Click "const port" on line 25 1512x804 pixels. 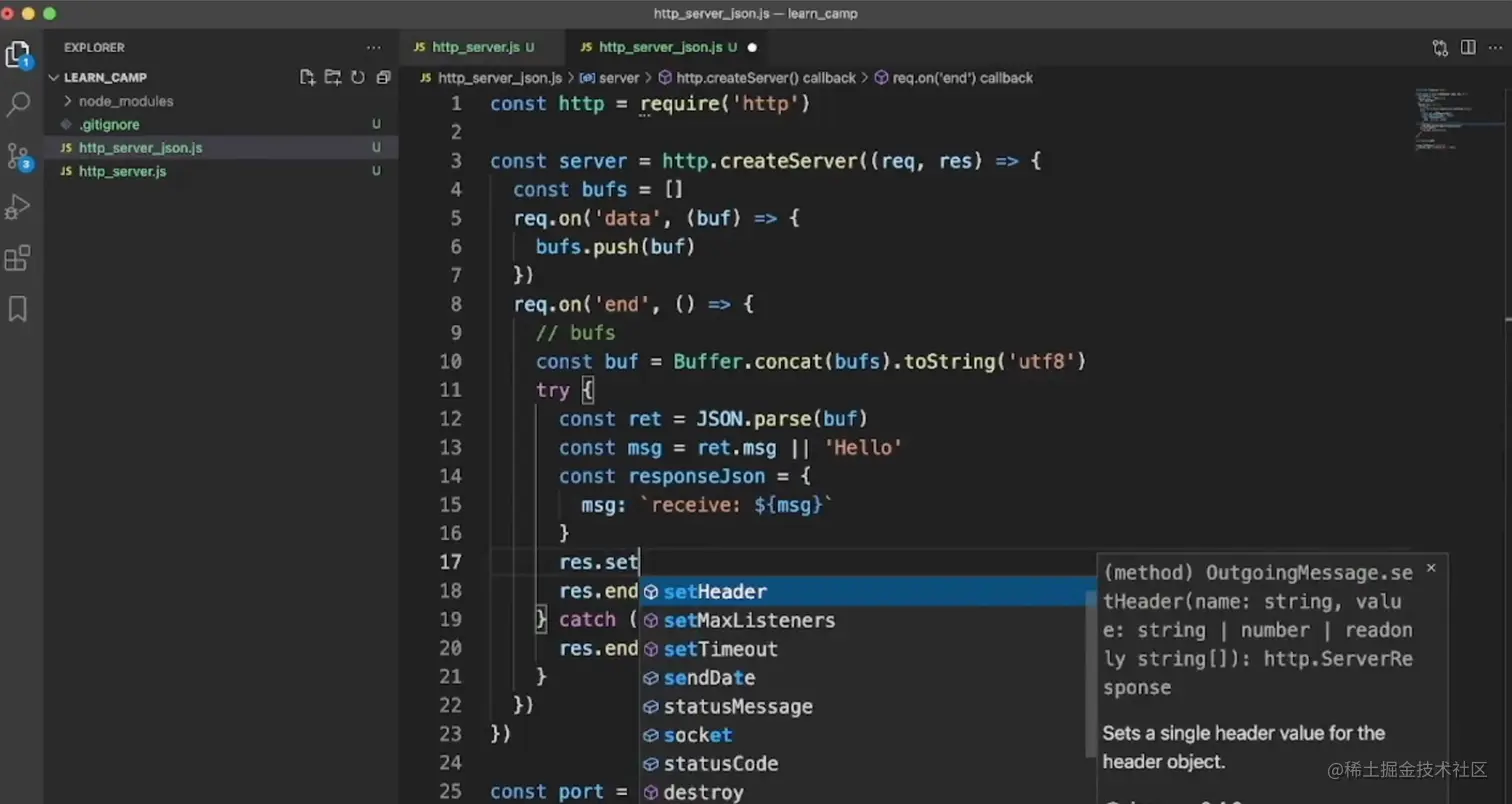click(547, 792)
